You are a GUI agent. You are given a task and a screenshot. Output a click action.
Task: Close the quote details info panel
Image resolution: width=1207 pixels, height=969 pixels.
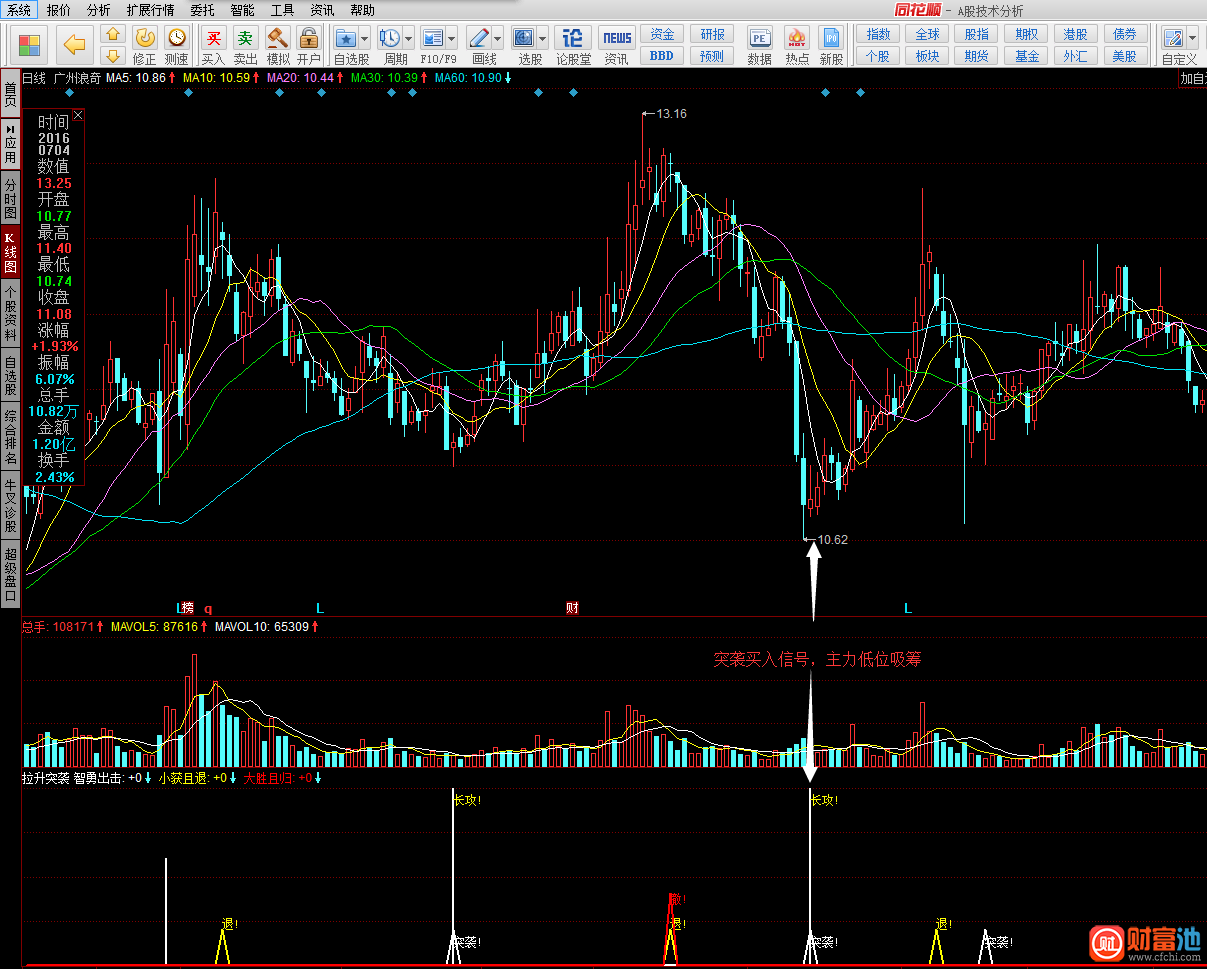click(x=79, y=115)
